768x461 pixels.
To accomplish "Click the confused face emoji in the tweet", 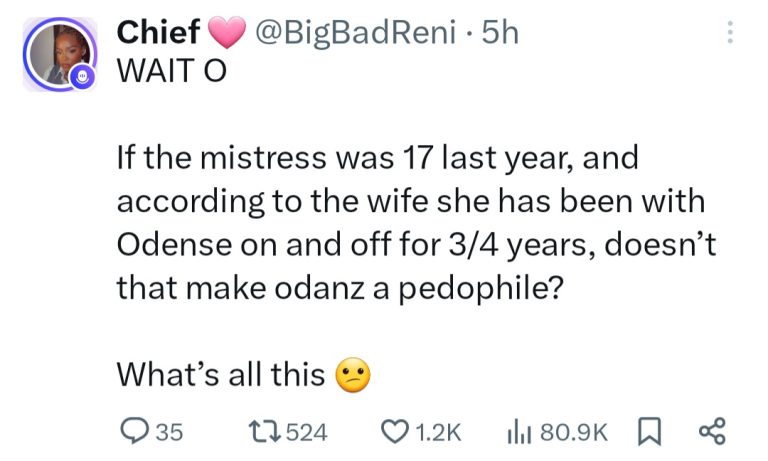I will tap(353, 374).
